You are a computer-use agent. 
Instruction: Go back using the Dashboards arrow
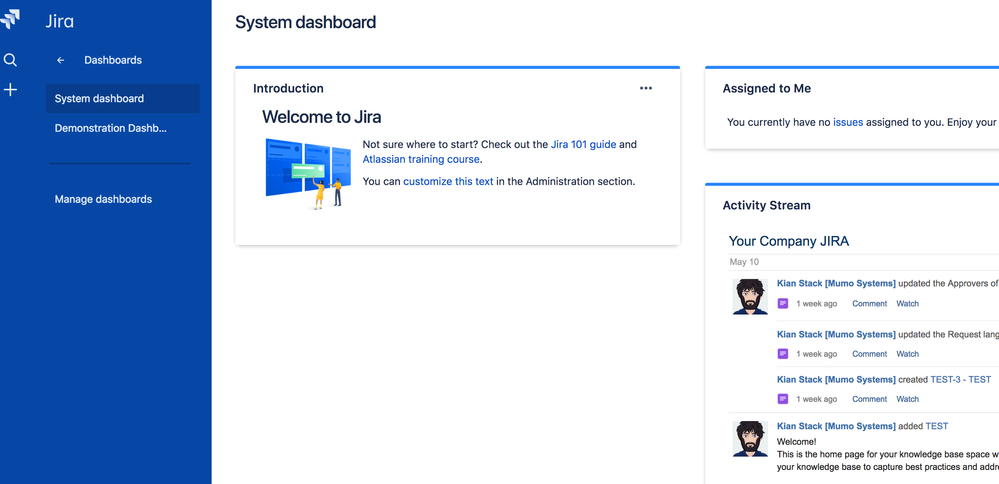[61, 60]
